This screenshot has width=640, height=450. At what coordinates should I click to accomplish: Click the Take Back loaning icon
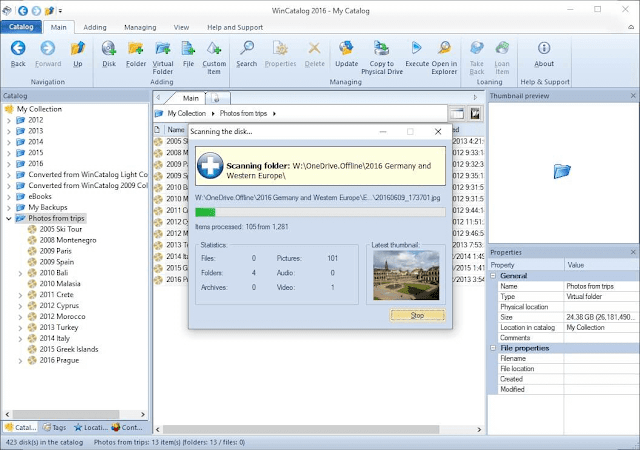point(476,48)
